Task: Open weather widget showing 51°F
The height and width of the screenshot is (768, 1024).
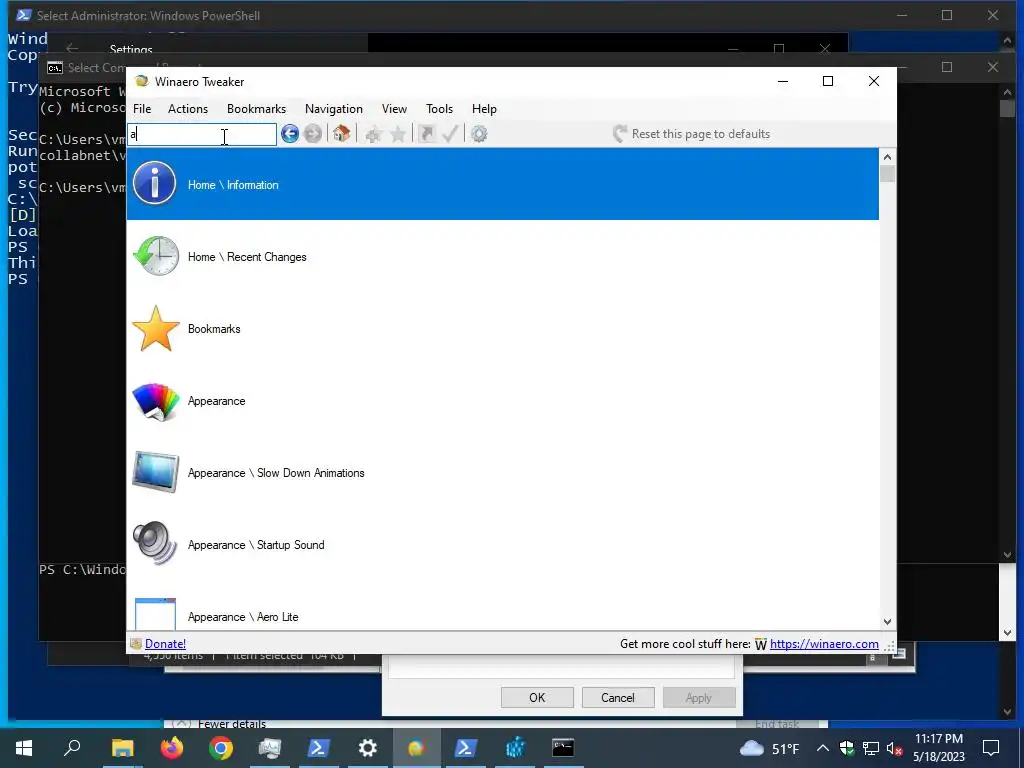Action: [769, 748]
